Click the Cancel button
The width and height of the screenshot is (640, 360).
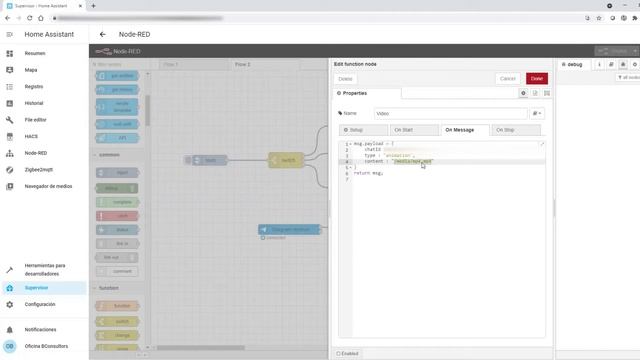(508, 79)
